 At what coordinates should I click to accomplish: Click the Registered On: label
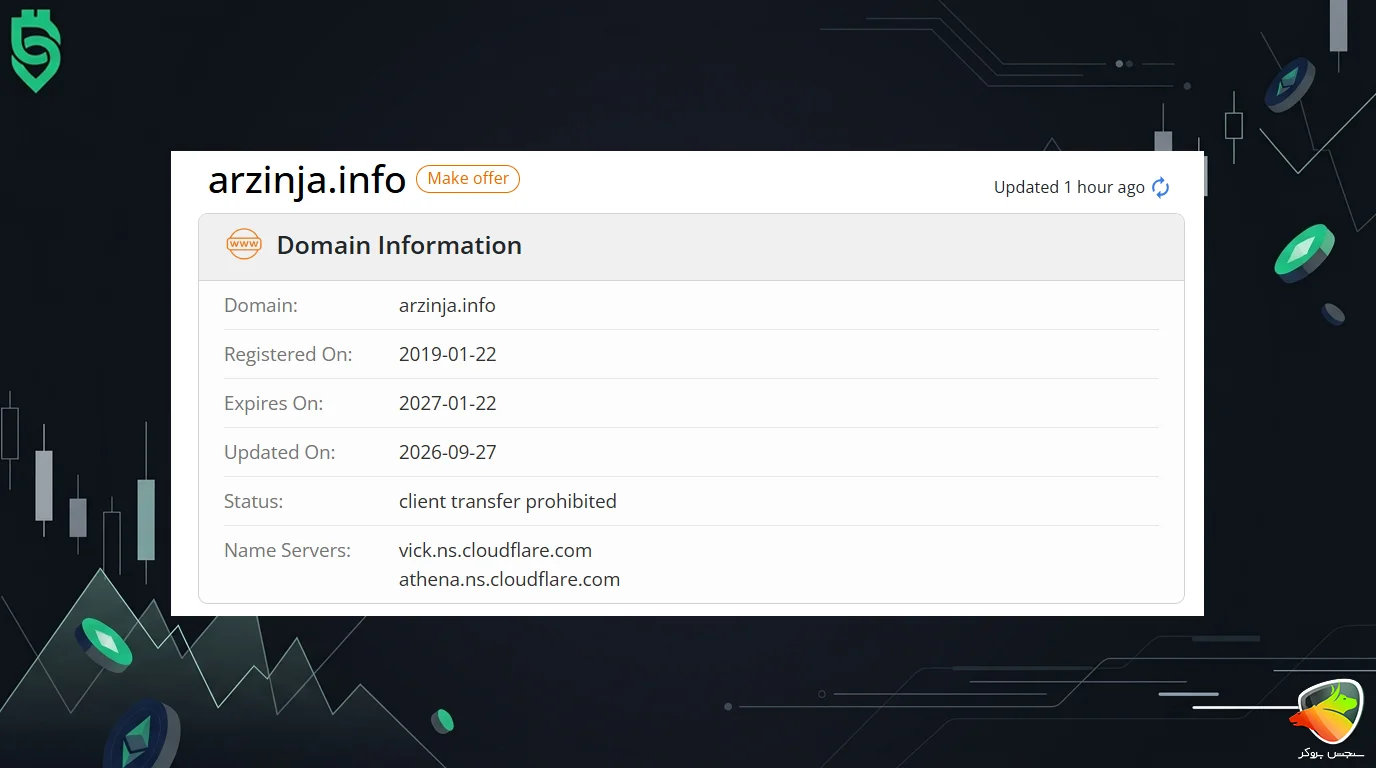click(x=288, y=354)
